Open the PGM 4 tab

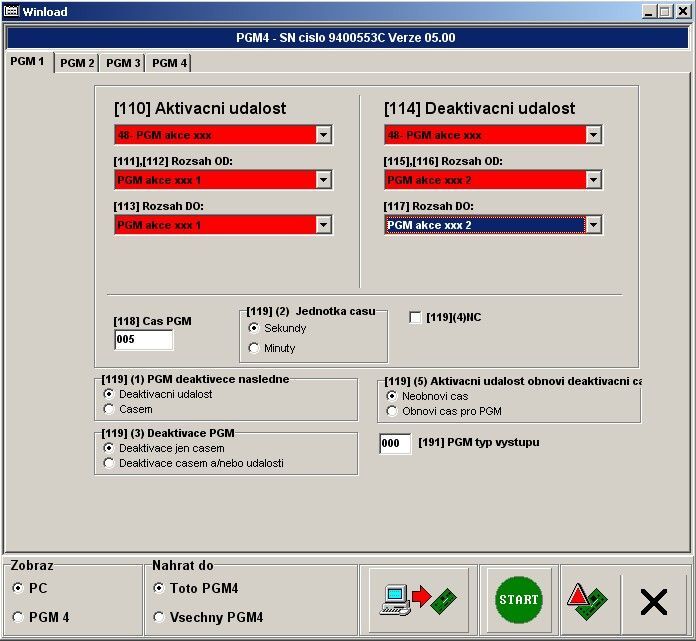click(169, 63)
